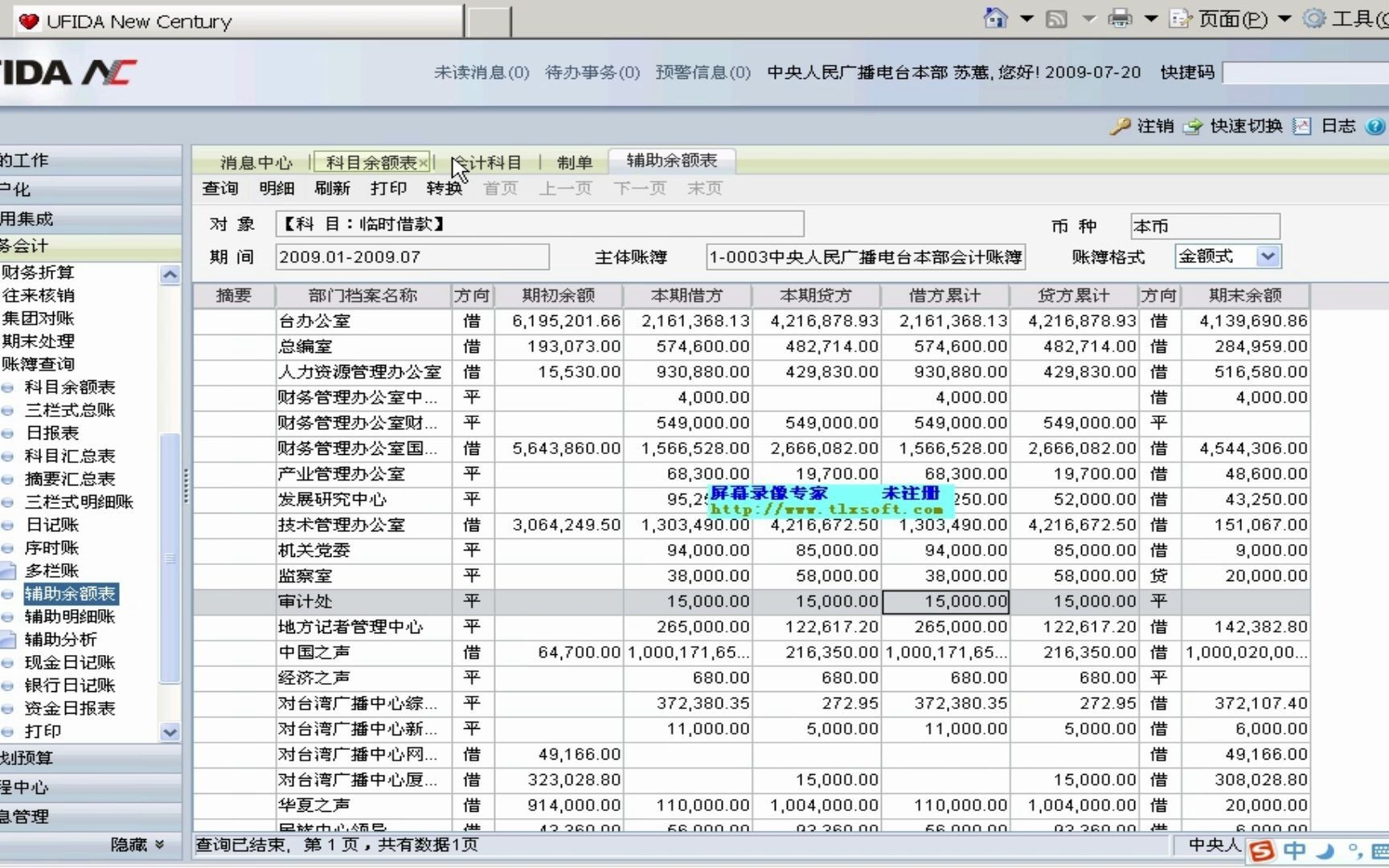The height and width of the screenshot is (868, 1389).
Task: Focus the 快捷码 input field
Action: [x=1305, y=72]
